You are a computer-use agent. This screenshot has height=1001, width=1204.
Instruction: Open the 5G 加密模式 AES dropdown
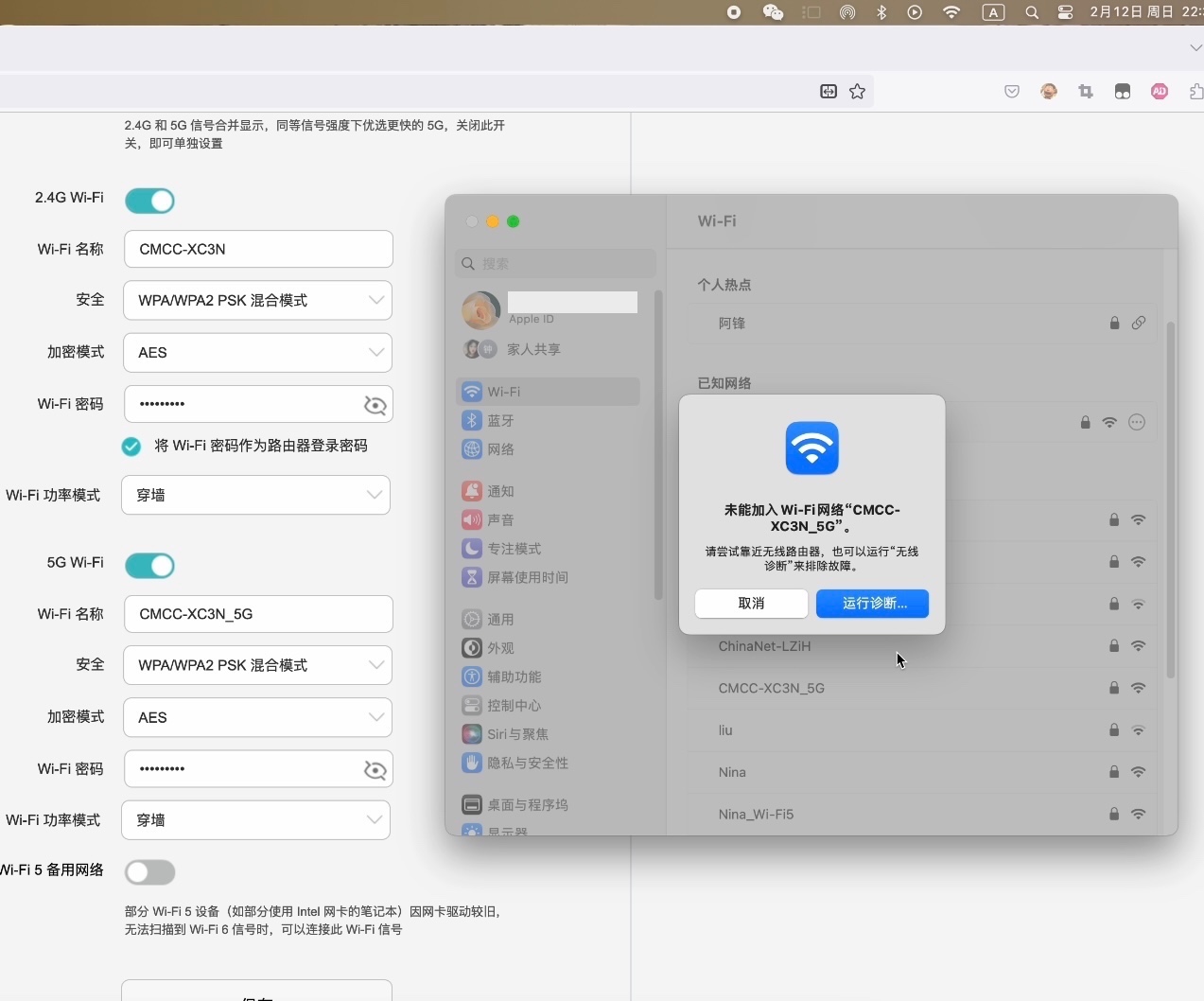point(257,717)
